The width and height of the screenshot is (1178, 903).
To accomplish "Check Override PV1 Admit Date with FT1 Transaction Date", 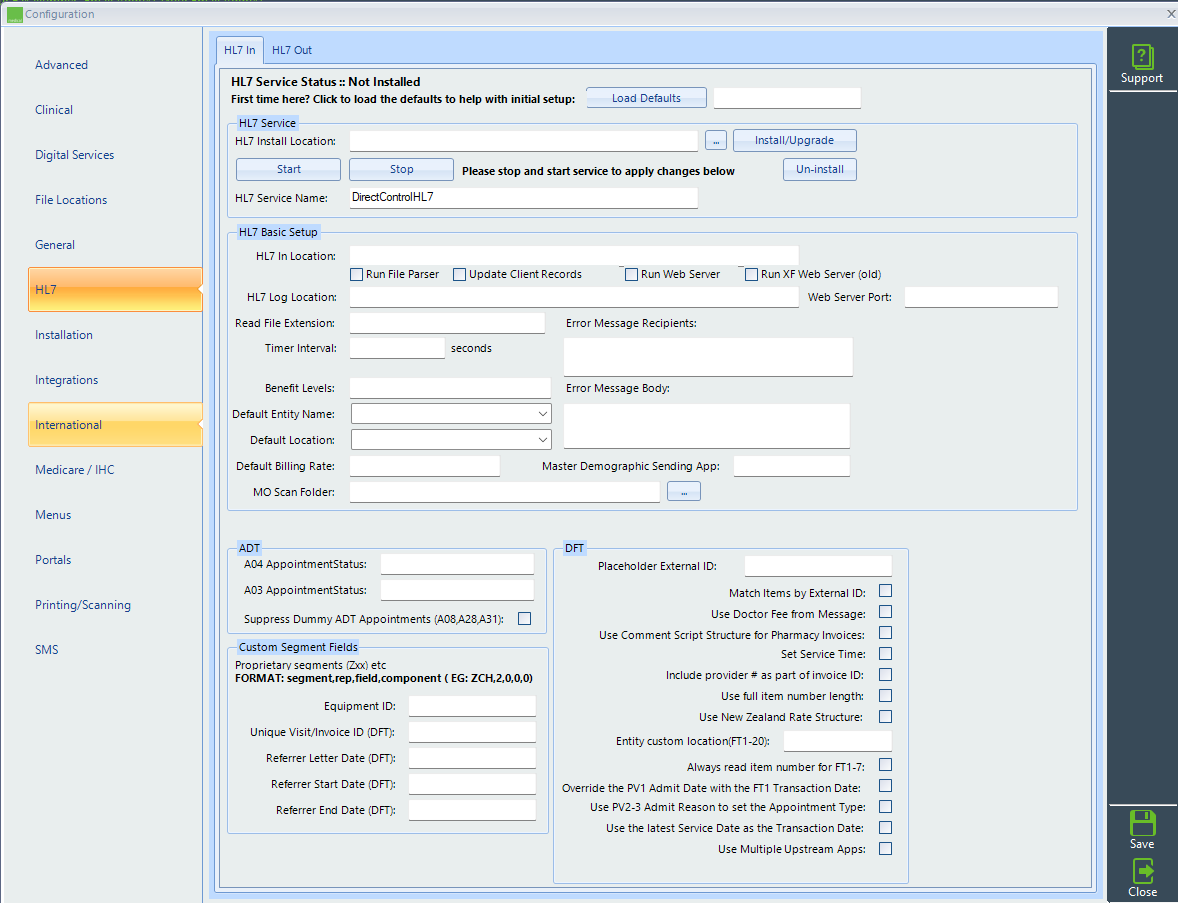I will [886, 786].
